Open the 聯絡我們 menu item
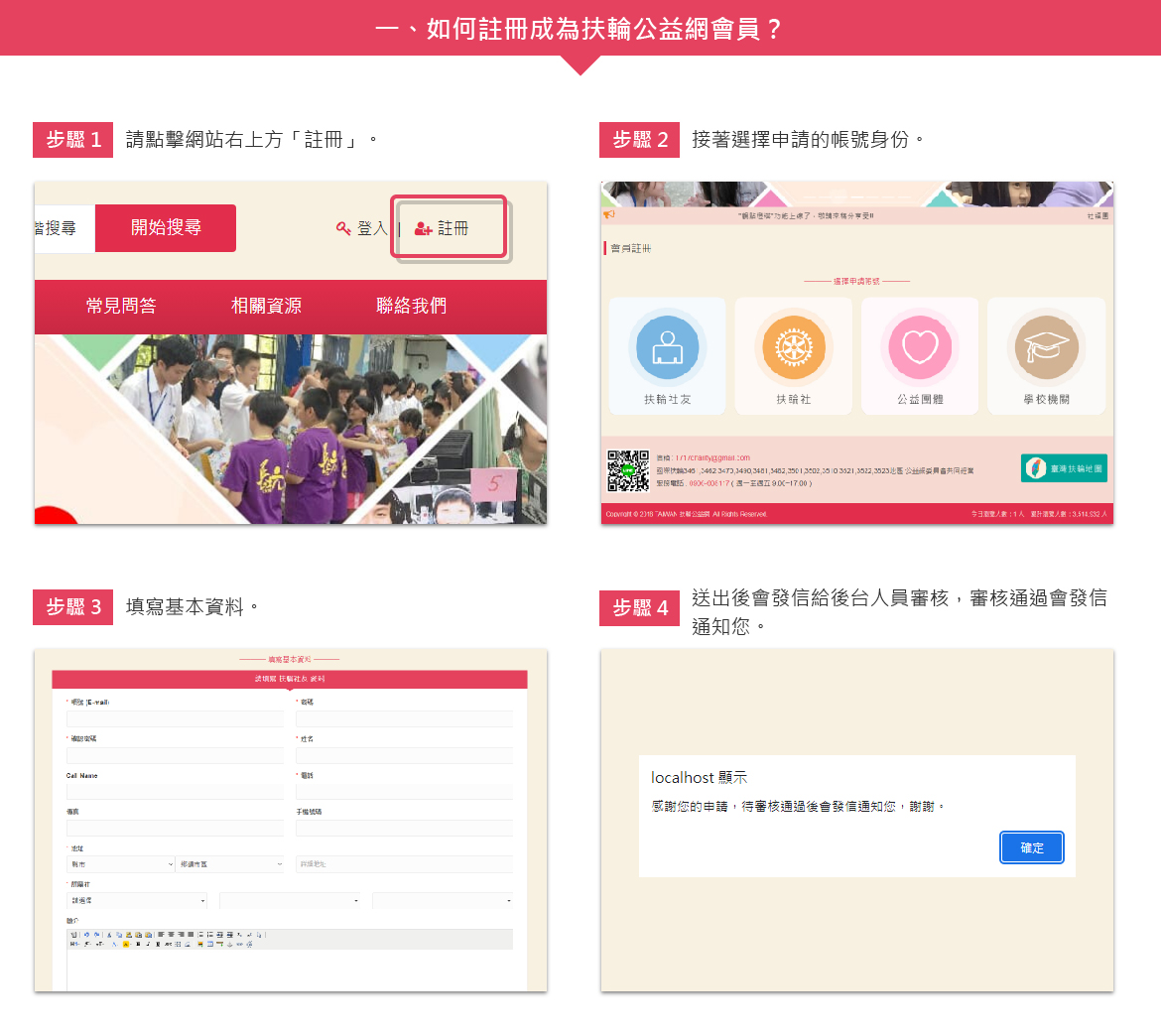The width and height of the screenshot is (1161, 1036). click(411, 306)
